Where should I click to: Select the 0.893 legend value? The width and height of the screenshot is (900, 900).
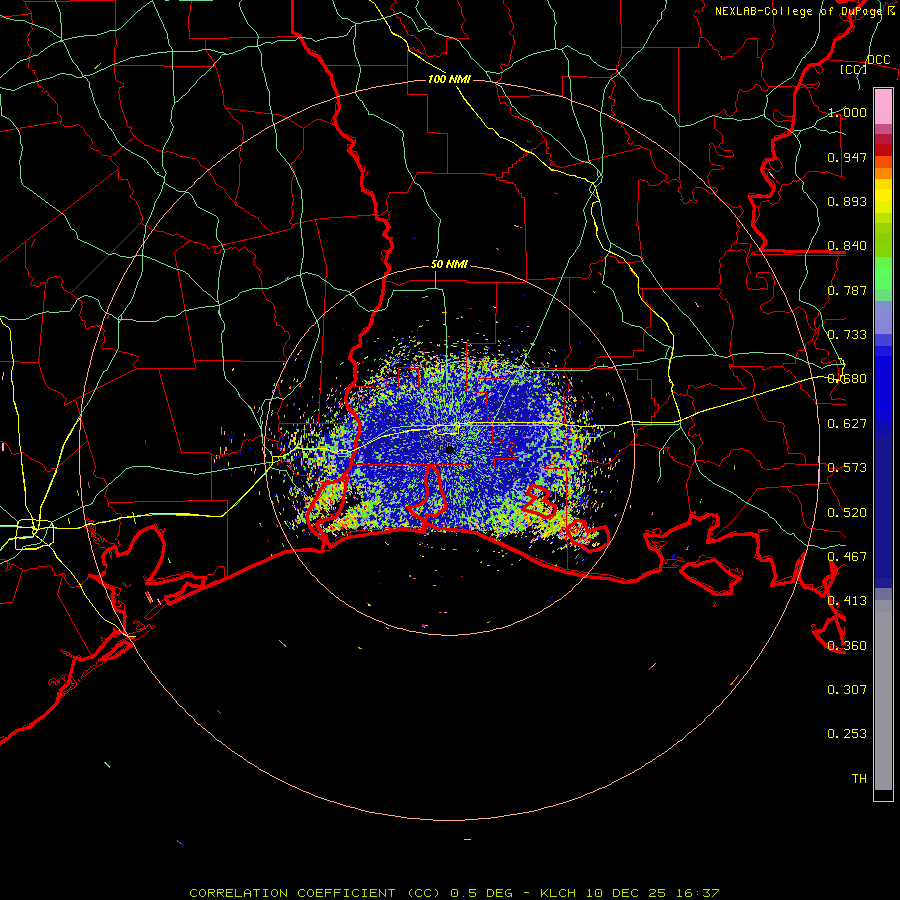pyautogui.click(x=847, y=201)
